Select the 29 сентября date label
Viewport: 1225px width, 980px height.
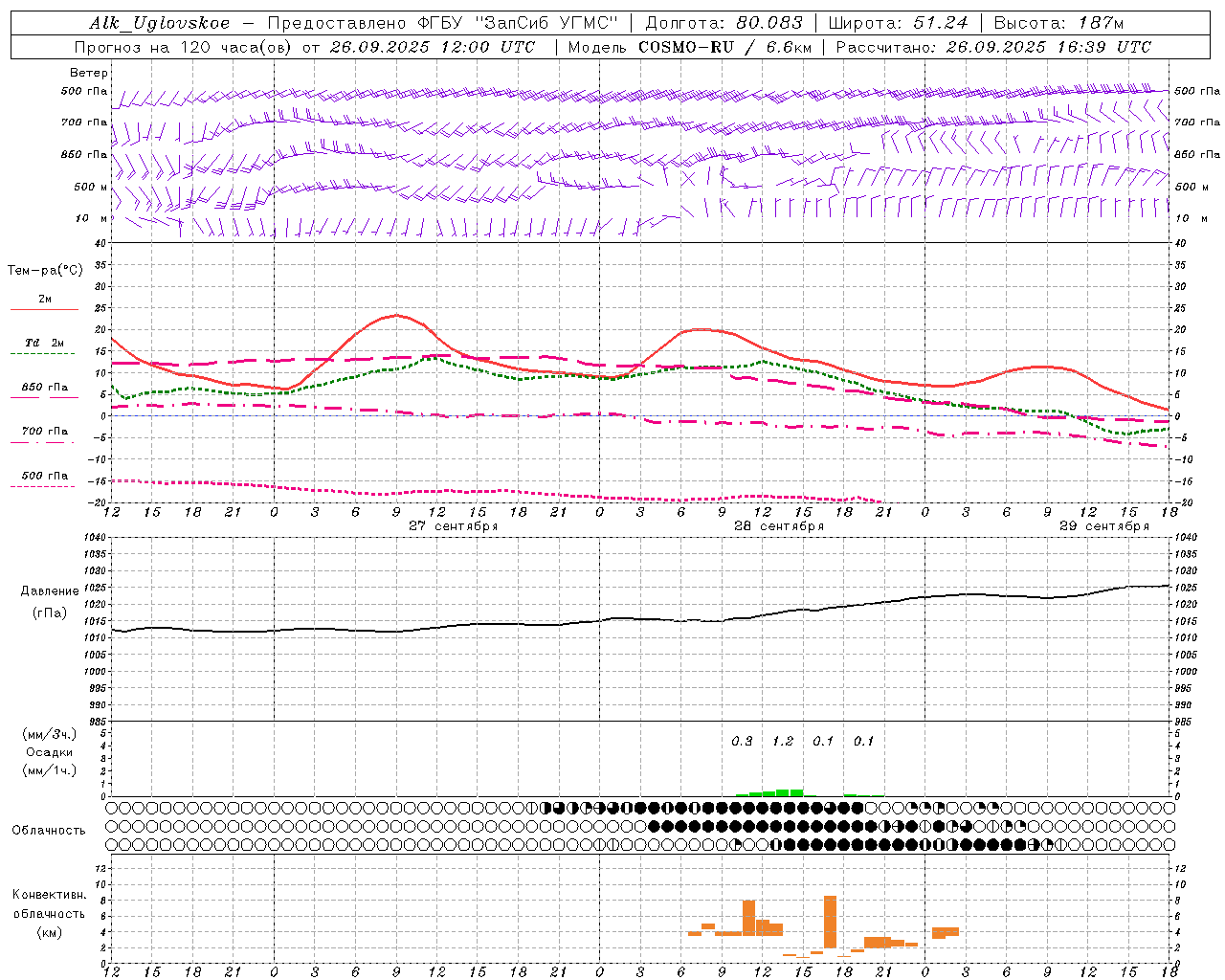coord(1103,526)
